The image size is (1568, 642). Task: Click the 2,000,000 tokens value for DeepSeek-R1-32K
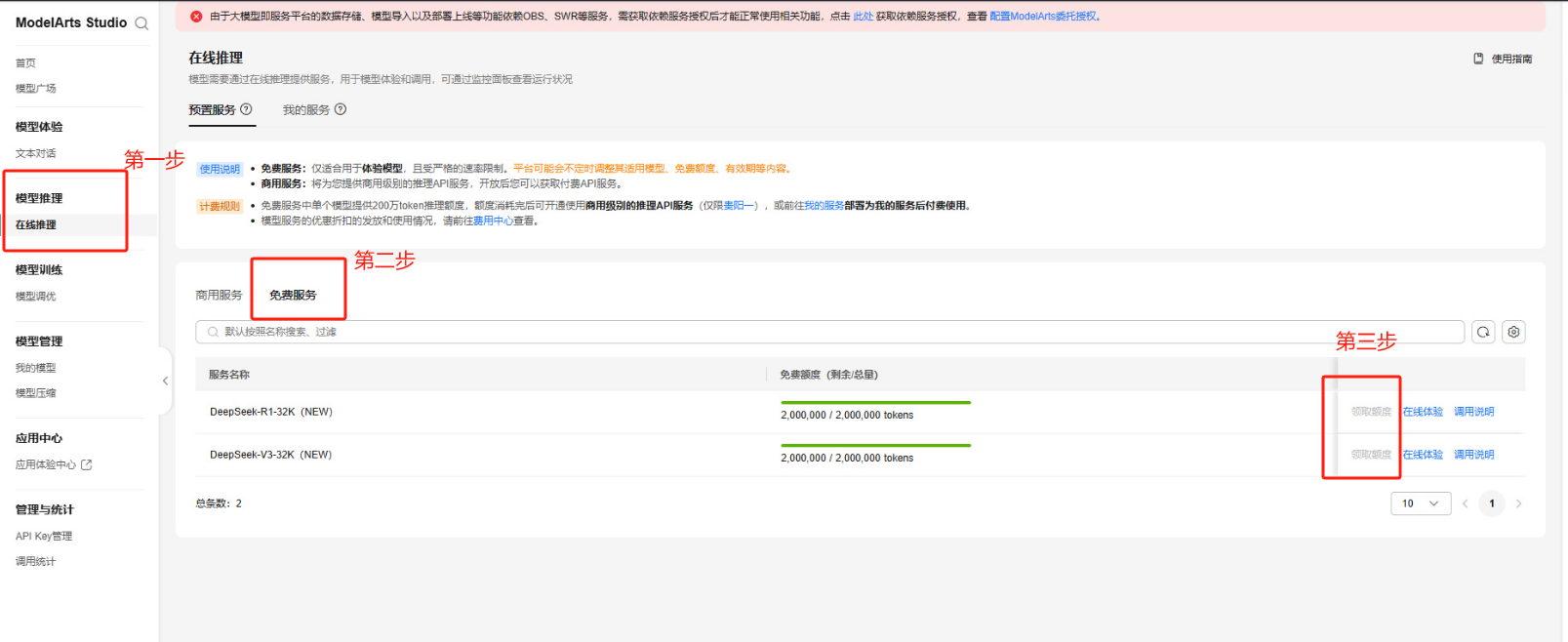847,416
